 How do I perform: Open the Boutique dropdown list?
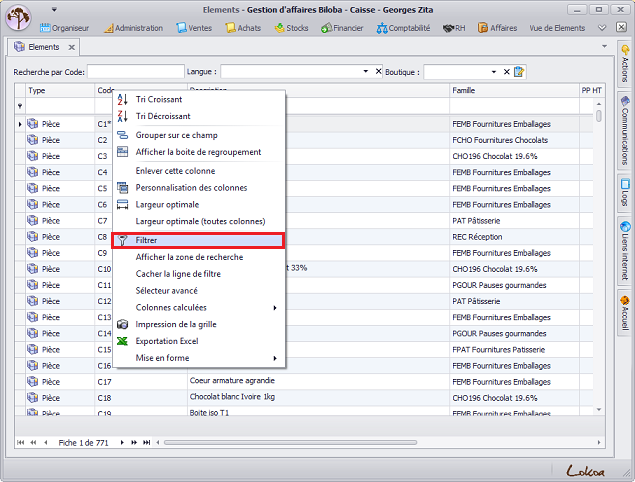click(494, 72)
